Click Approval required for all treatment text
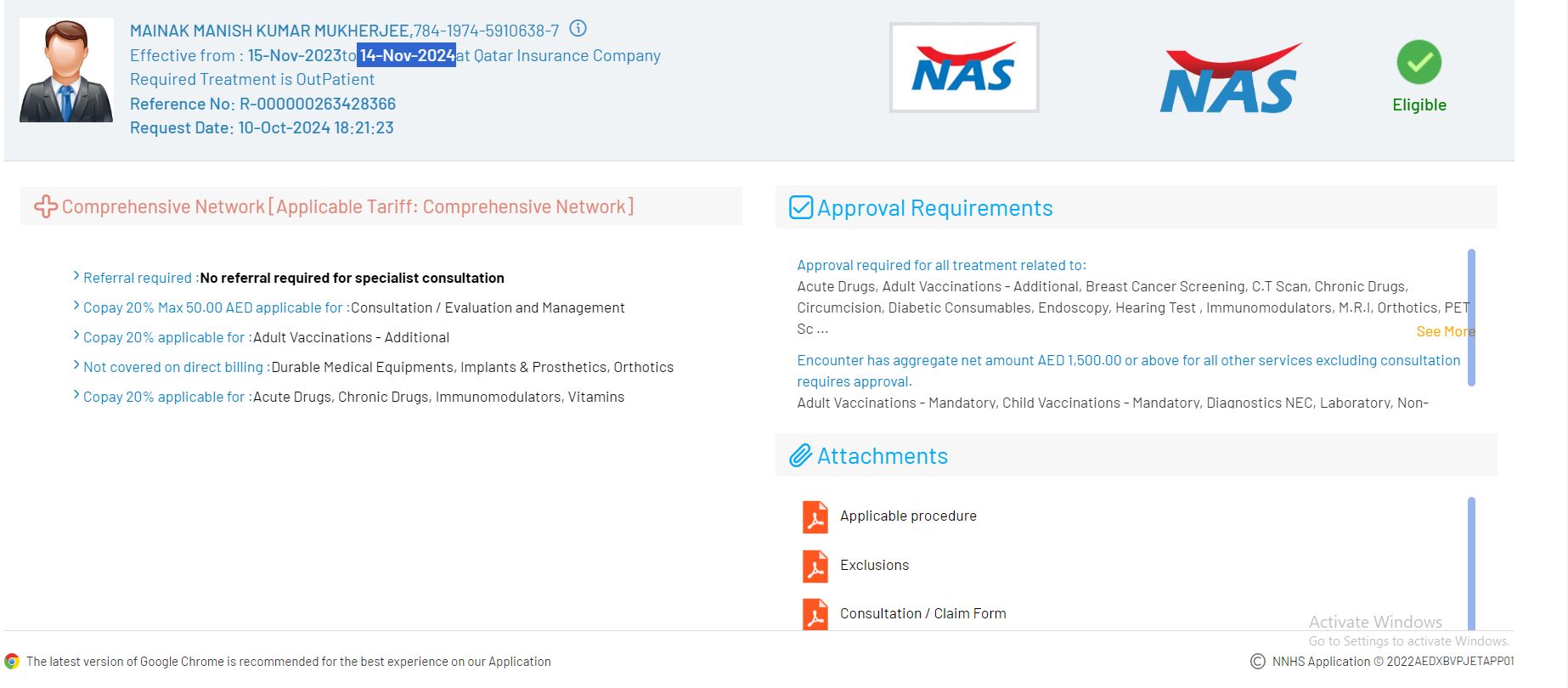The height and width of the screenshot is (688, 1568). pos(941,265)
